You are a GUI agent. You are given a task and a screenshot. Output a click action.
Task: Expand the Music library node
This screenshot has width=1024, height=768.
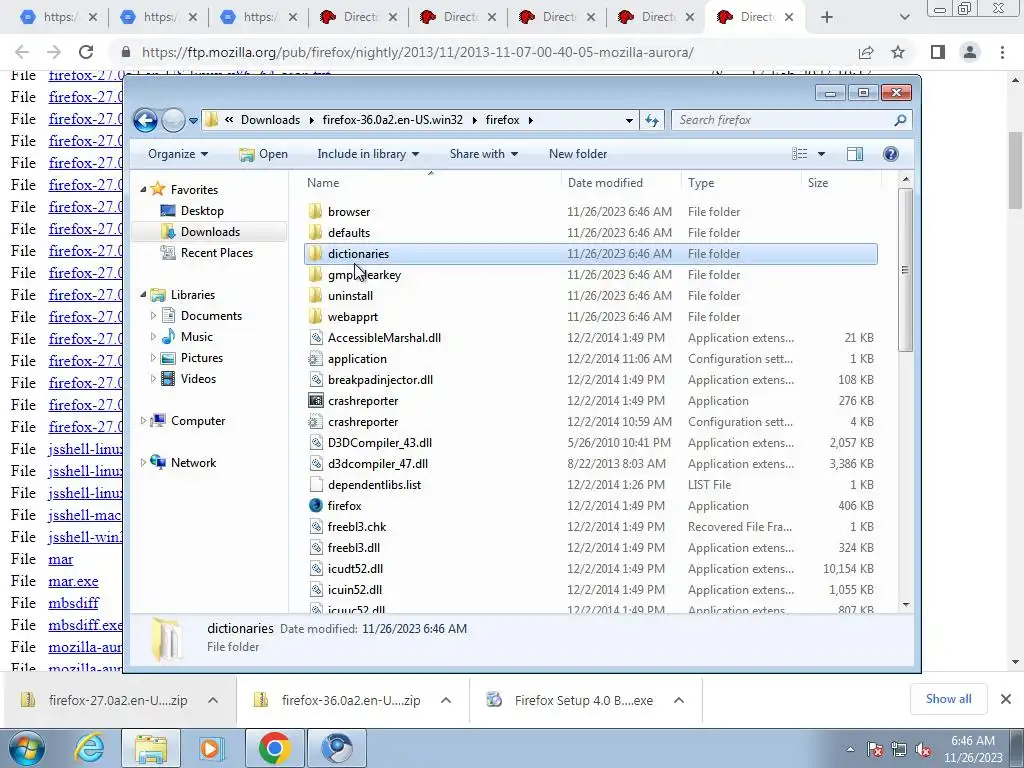point(153,337)
